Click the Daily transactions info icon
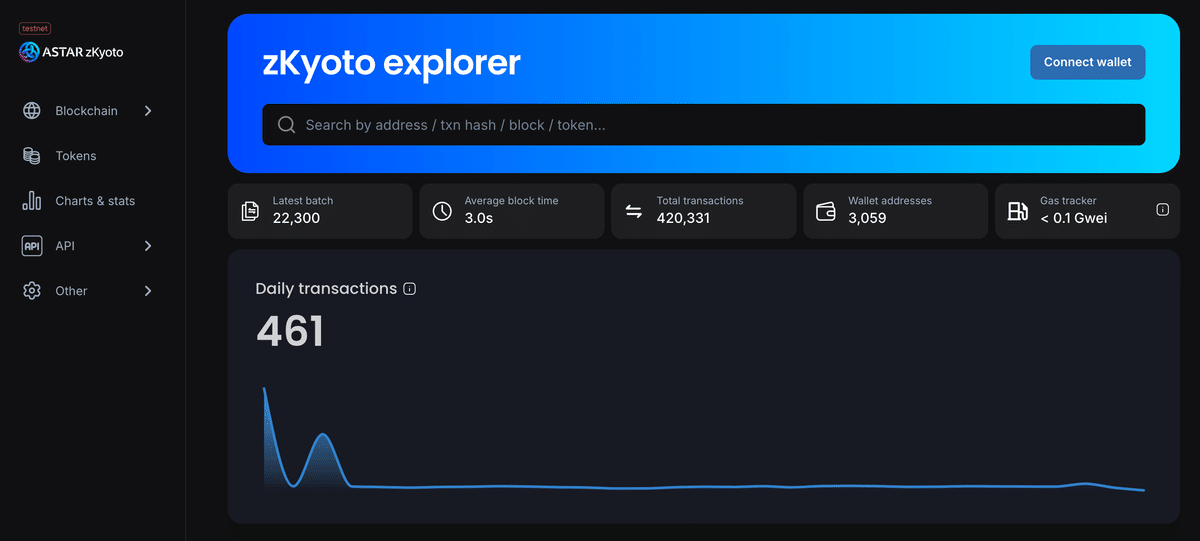The height and width of the screenshot is (541, 1200). pyautogui.click(x=409, y=289)
